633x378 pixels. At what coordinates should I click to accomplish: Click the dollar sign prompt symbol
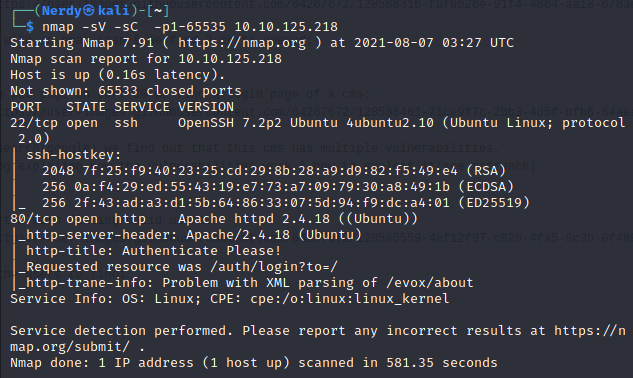coord(29,27)
